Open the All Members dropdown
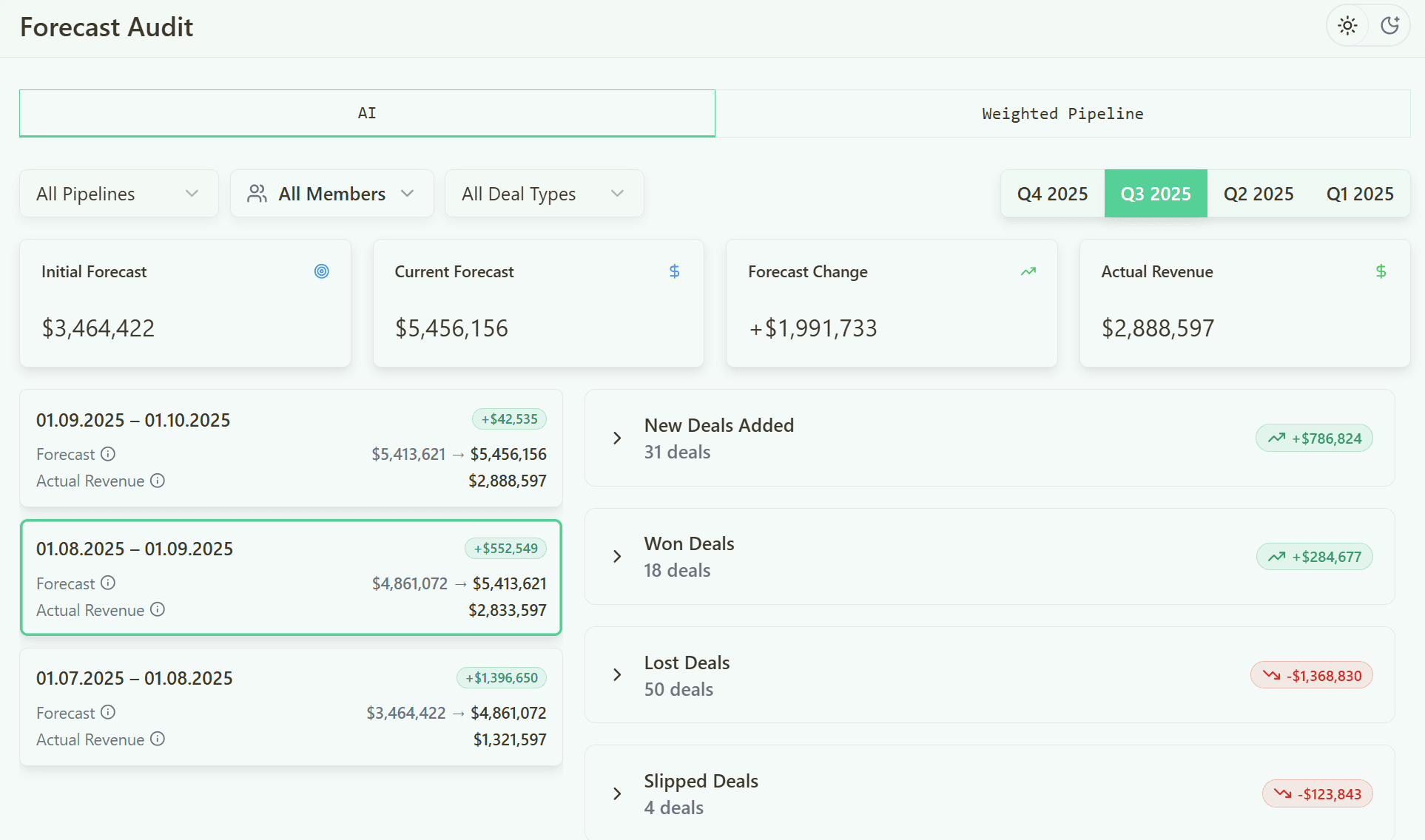1425x840 pixels. pos(331,194)
